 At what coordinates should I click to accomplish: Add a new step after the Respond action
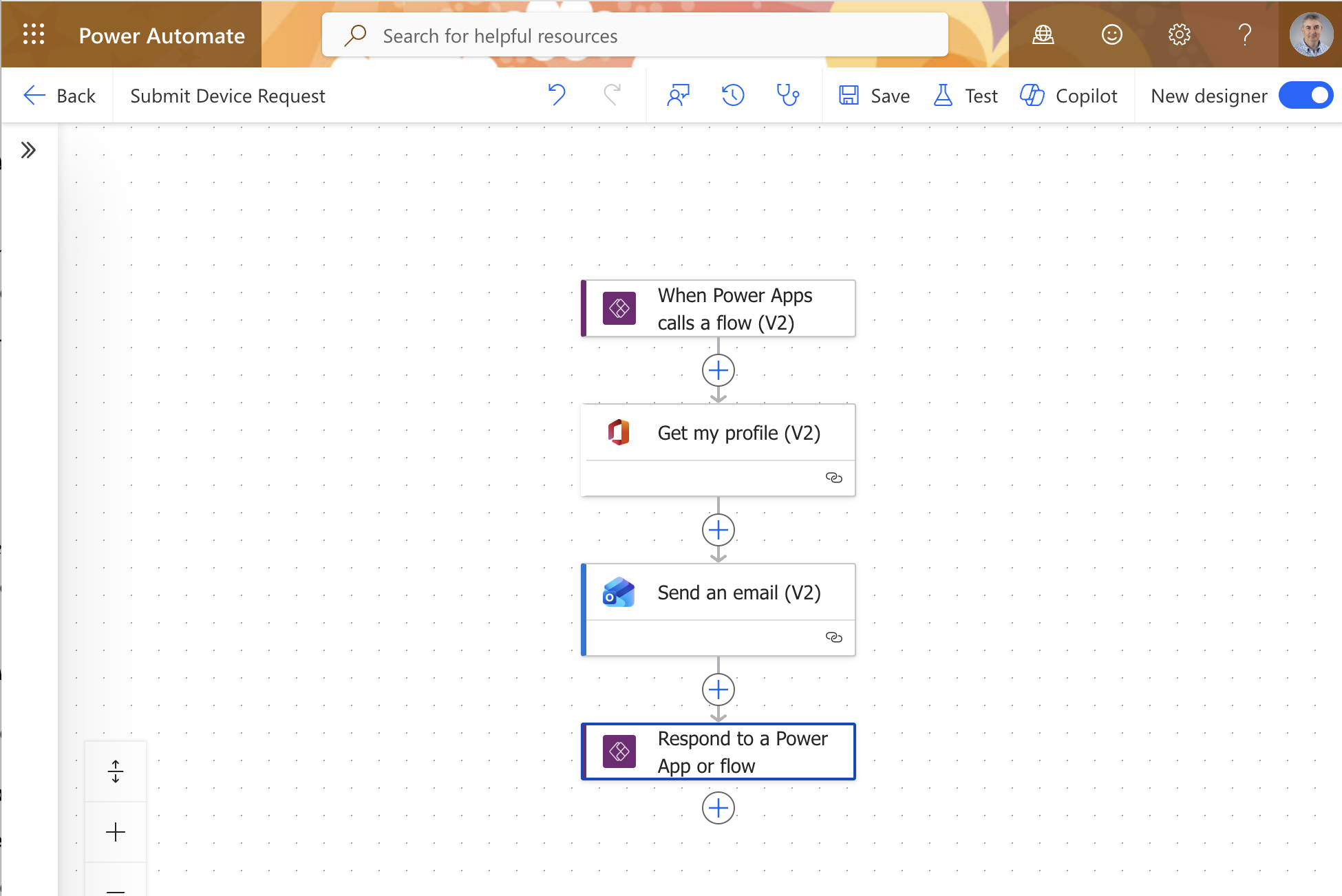pos(718,808)
